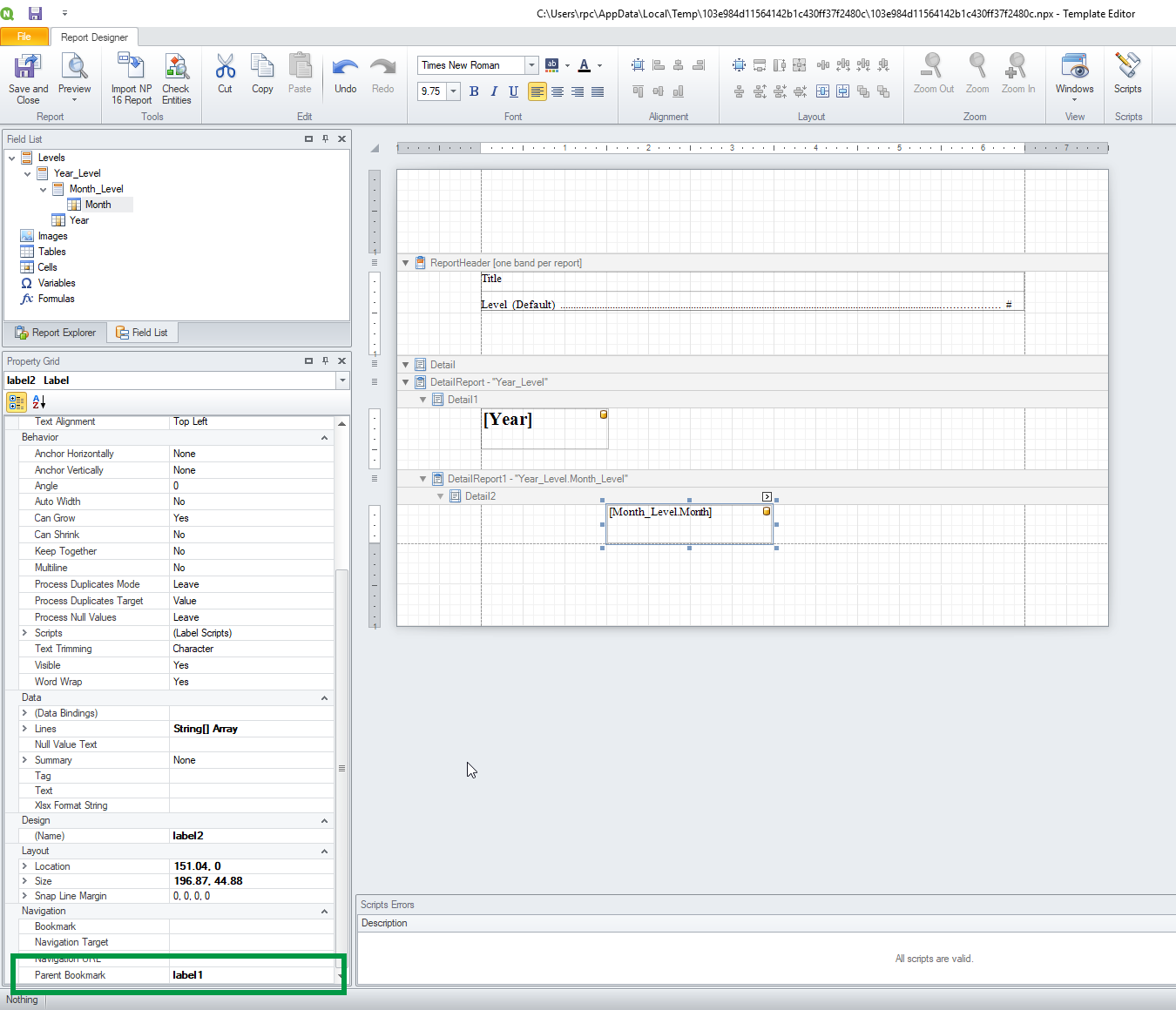Center the text alignment

coord(558,91)
